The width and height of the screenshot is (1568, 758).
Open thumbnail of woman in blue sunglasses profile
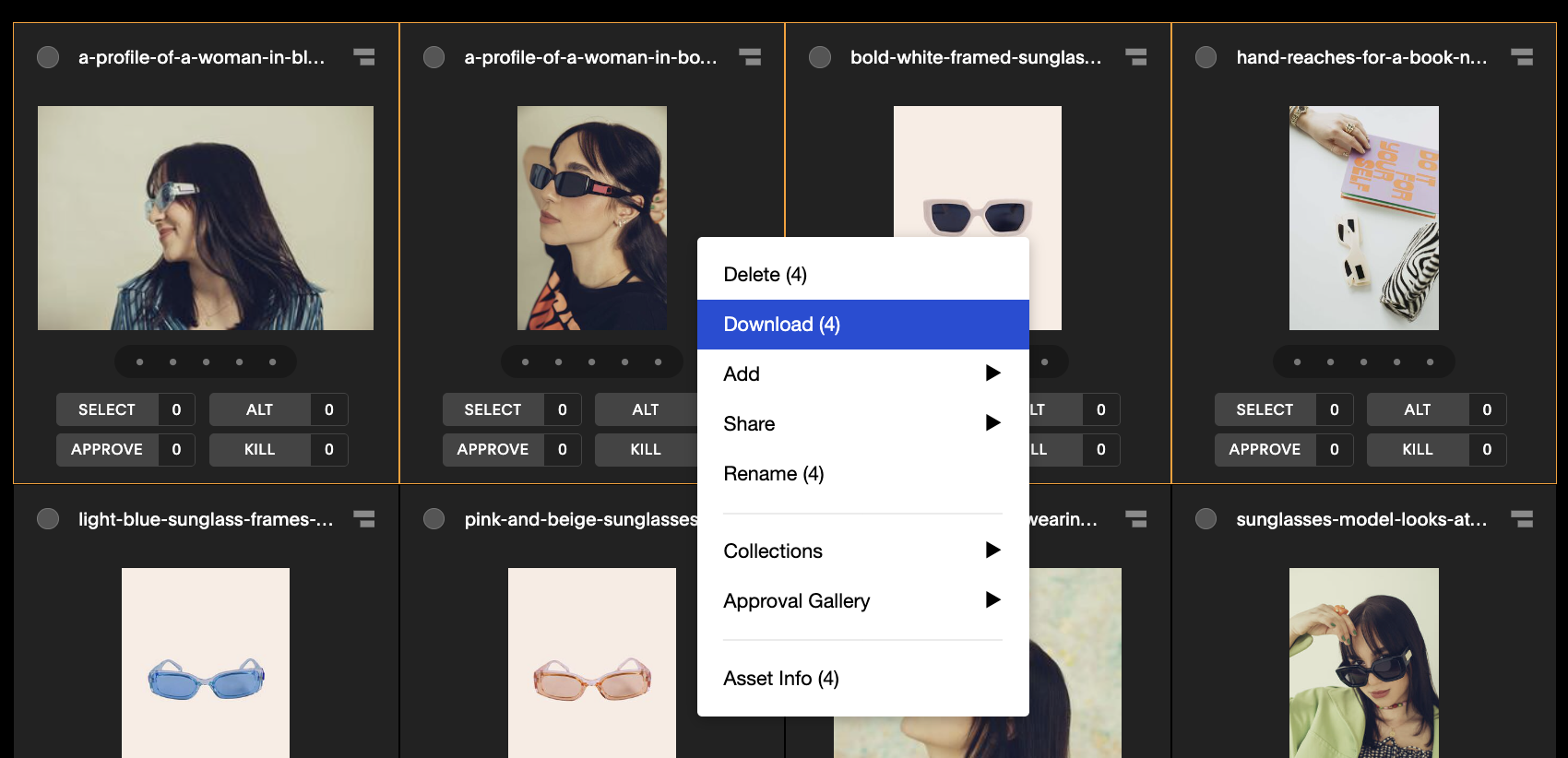(x=206, y=218)
